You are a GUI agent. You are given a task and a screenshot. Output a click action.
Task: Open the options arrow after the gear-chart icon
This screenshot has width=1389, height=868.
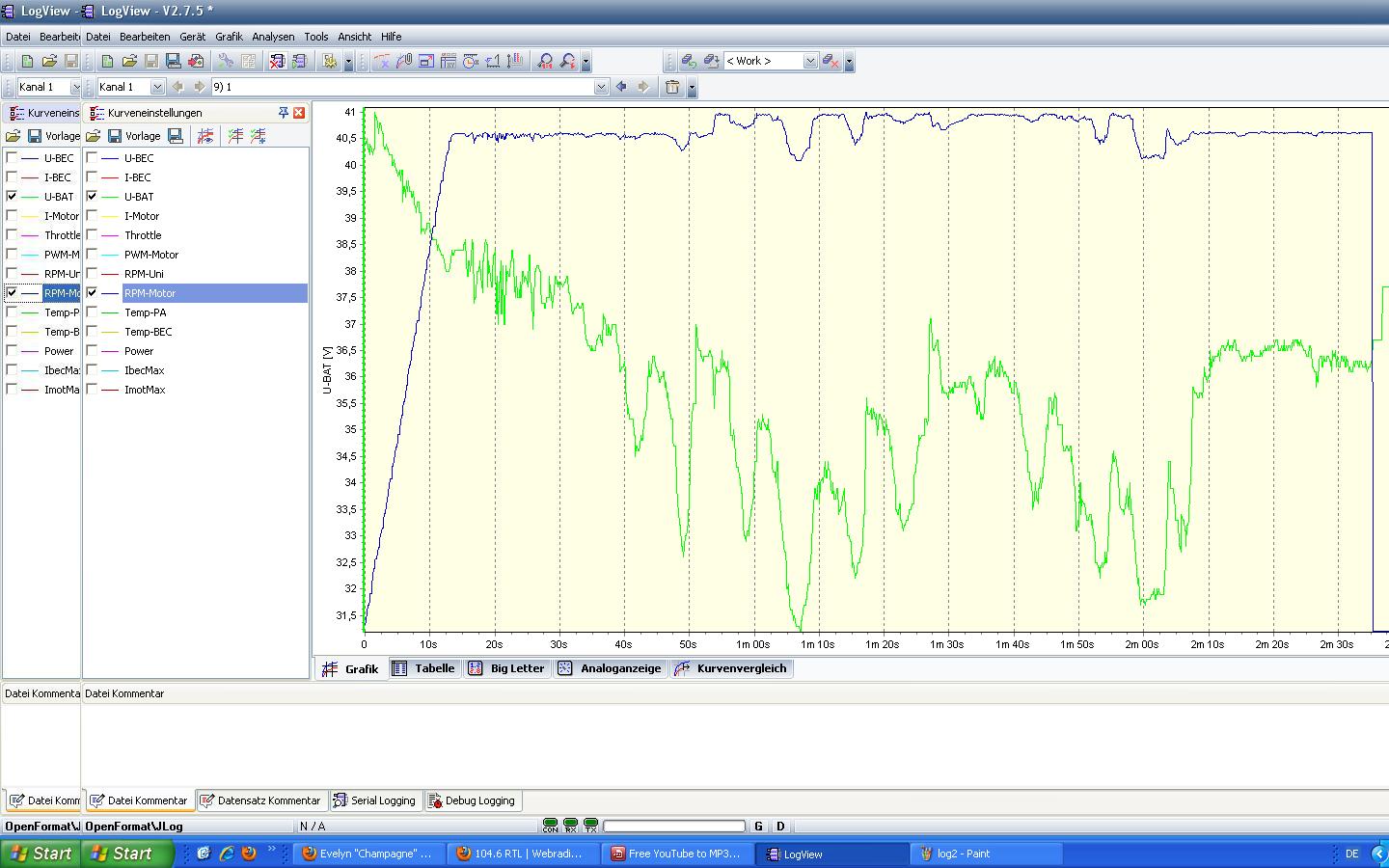348,62
